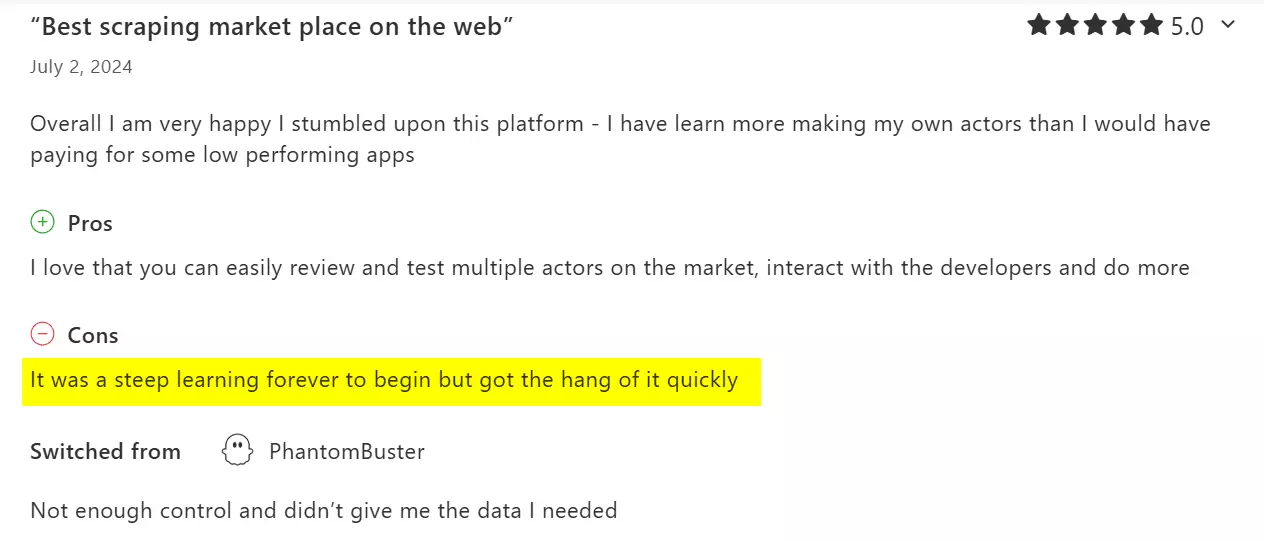The height and width of the screenshot is (541, 1264).
Task: Click the first rating star
Action: click(1040, 26)
